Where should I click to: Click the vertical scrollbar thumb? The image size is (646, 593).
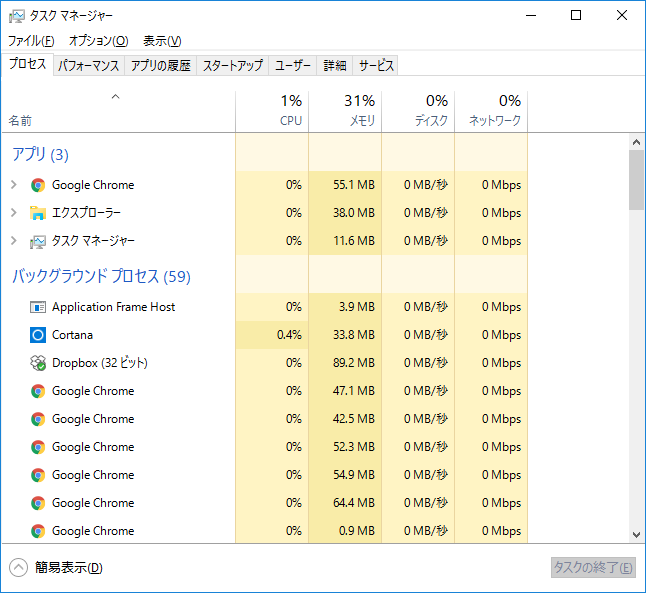point(636,180)
